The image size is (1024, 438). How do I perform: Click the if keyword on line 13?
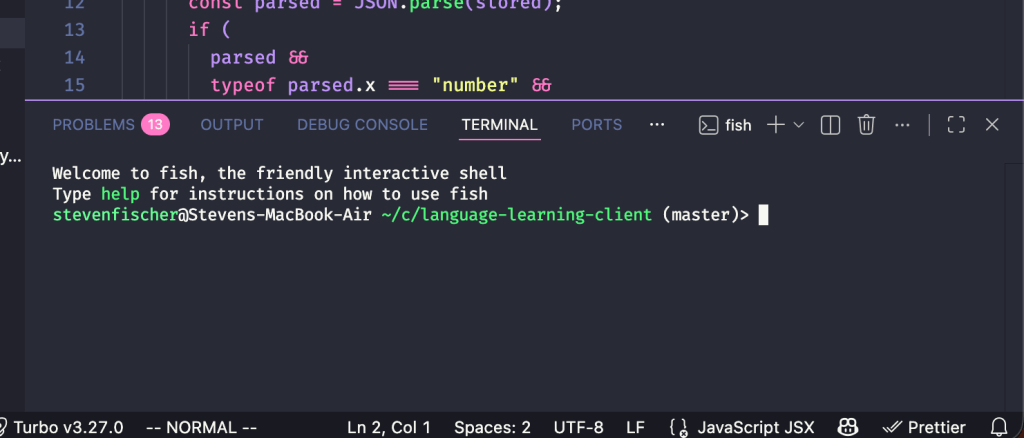[x=199, y=30]
